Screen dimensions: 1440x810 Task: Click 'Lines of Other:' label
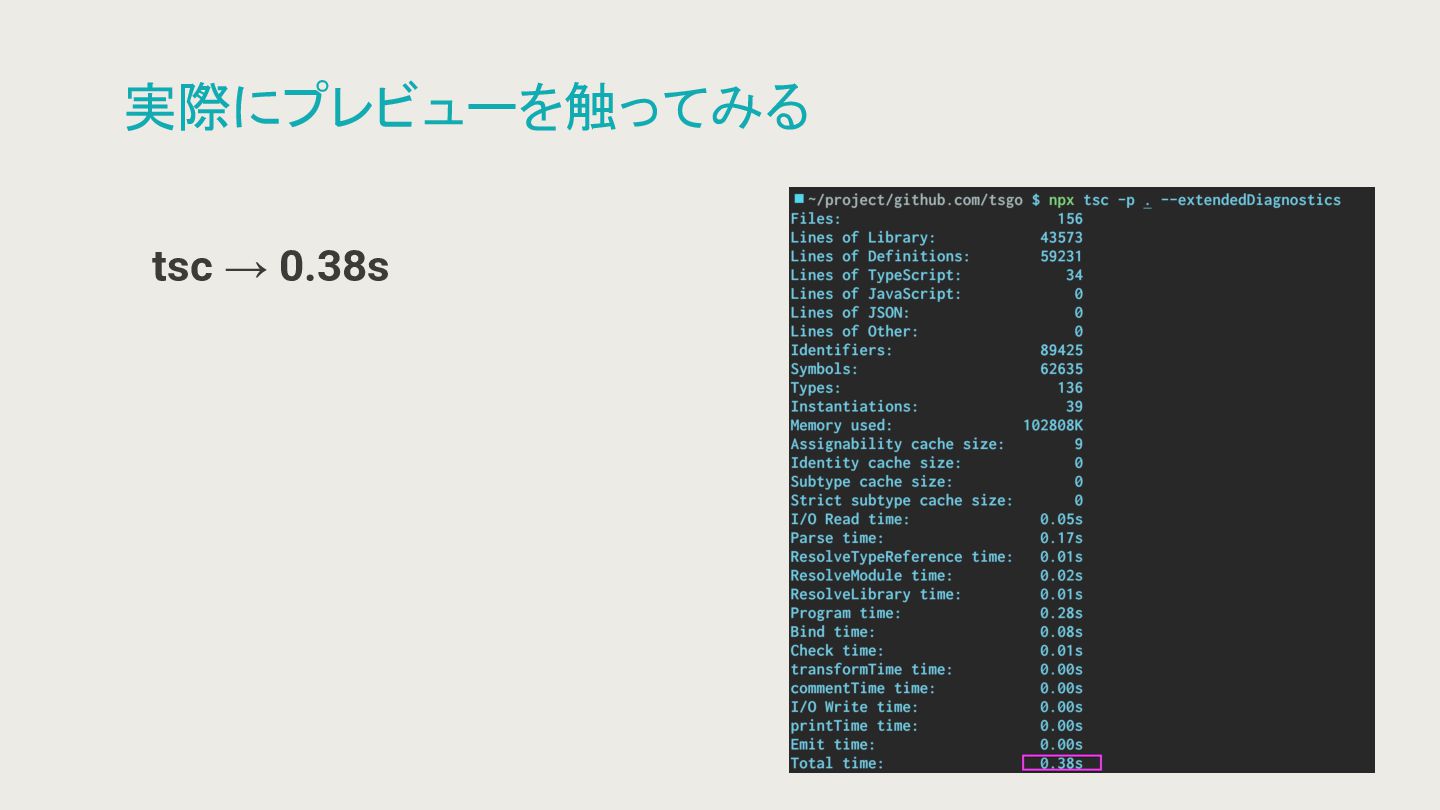(x=854, y=331)
